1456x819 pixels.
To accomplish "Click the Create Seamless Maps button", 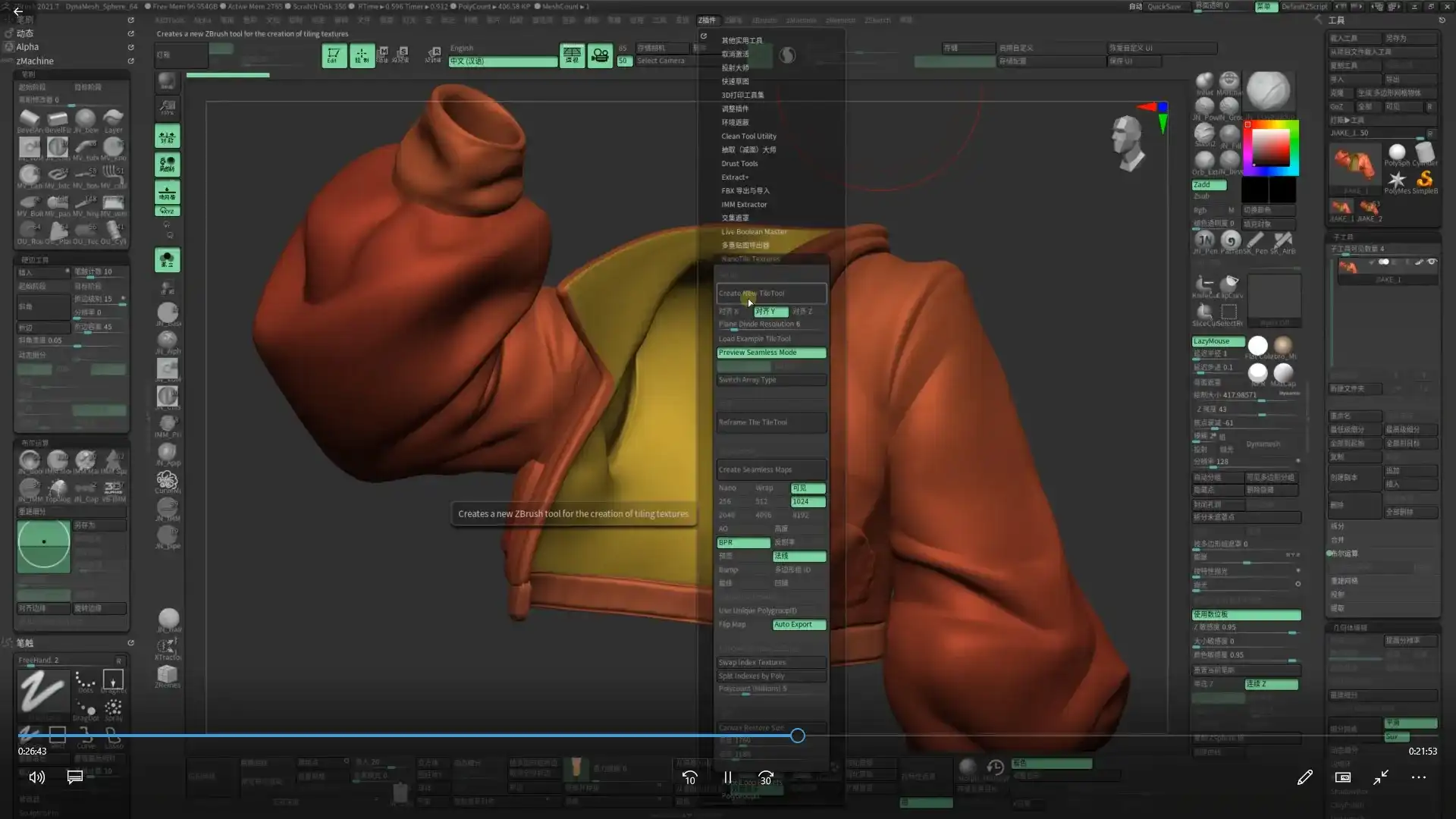I will point(770,470).
